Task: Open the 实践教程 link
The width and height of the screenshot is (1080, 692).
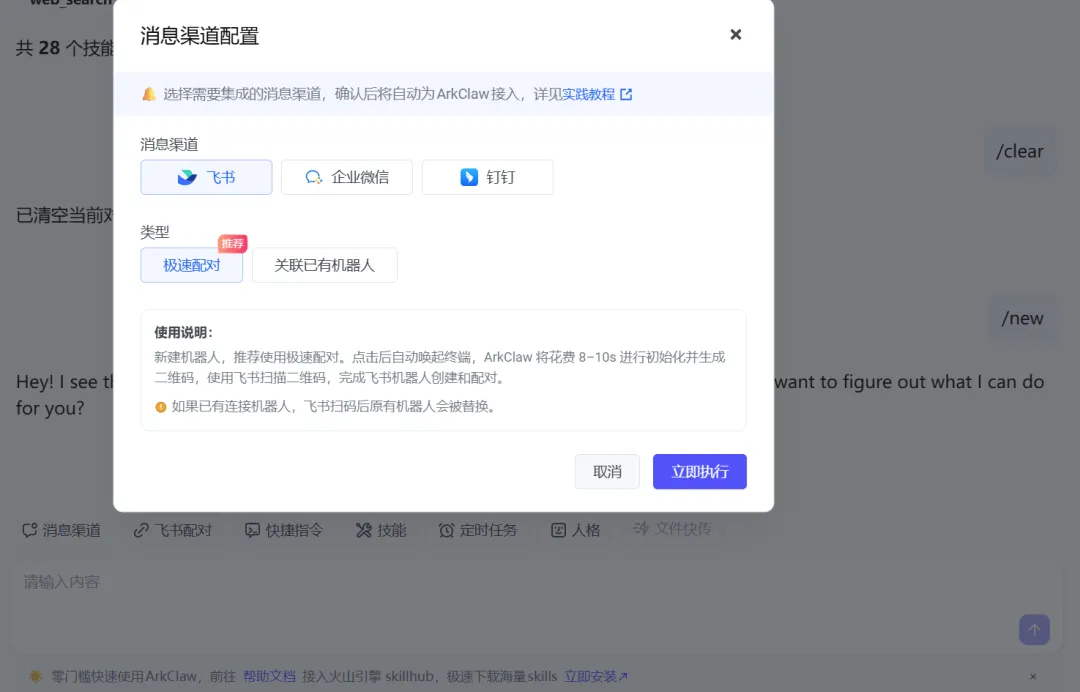Action: pos(588,94)
